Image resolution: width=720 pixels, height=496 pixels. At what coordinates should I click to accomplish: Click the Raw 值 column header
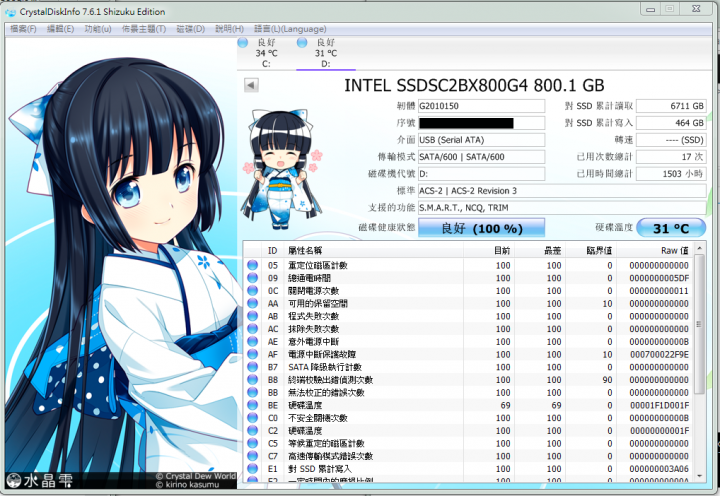[x=655, y=250]
